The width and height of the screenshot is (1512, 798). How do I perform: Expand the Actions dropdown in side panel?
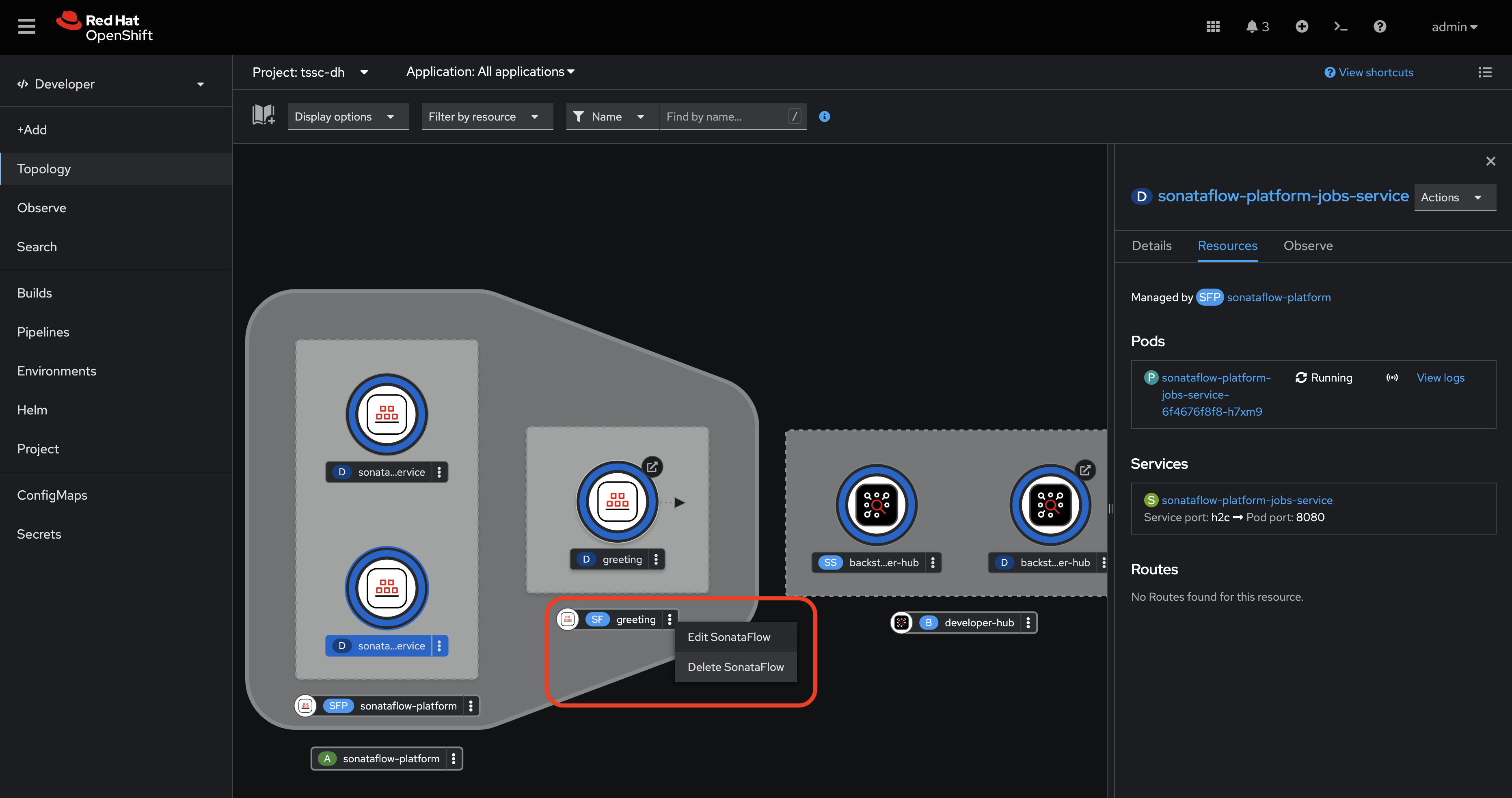pos(1454,198)
